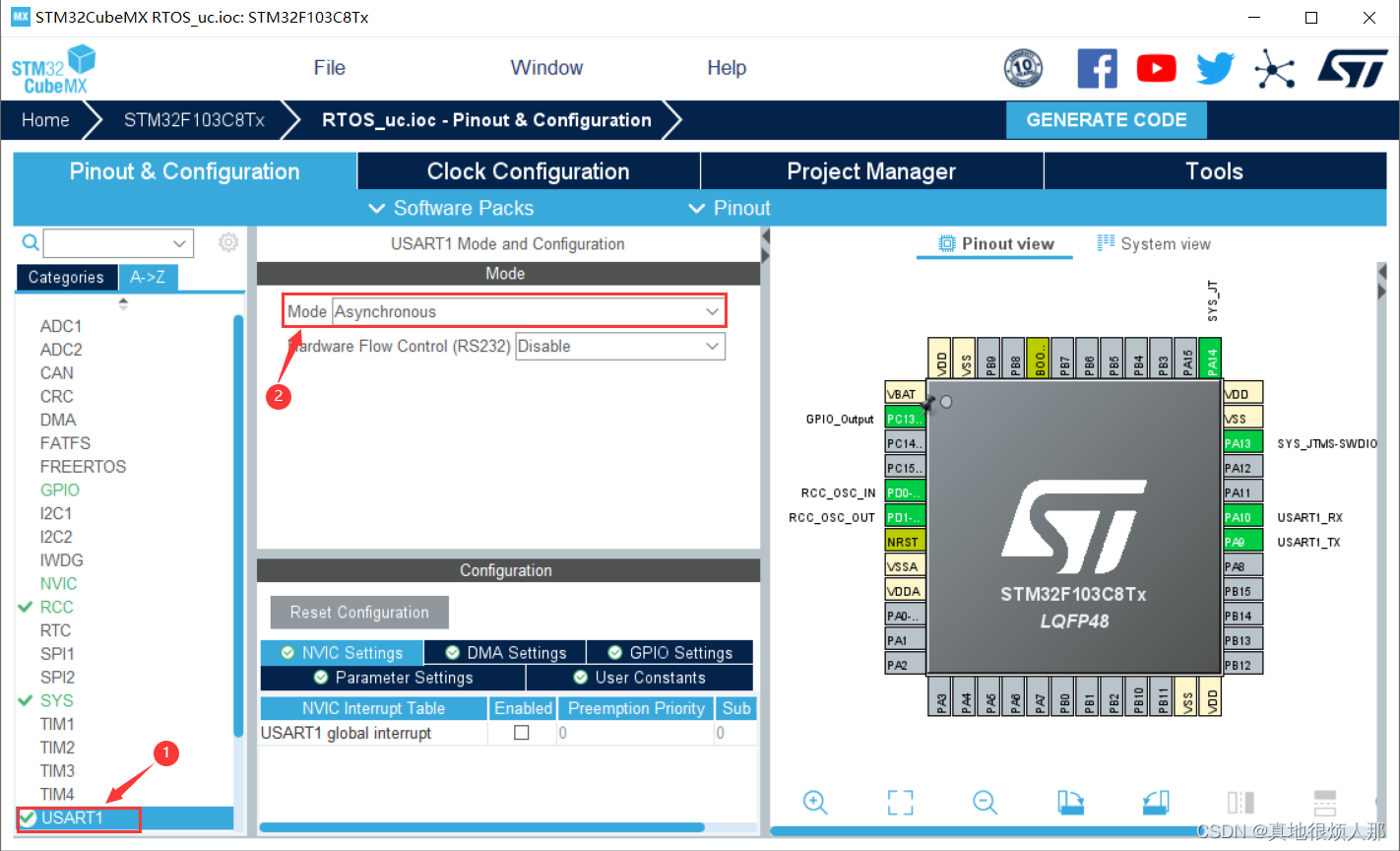Zoom in on the pinout view

point(815,803)
